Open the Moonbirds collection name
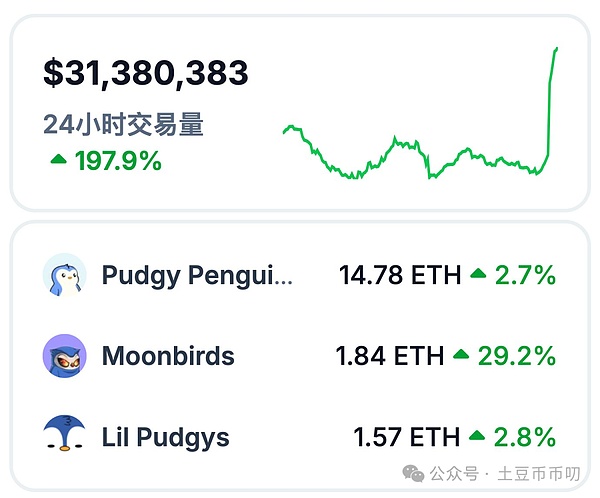Viewport: 600px width, 498px height. point(168,355)
